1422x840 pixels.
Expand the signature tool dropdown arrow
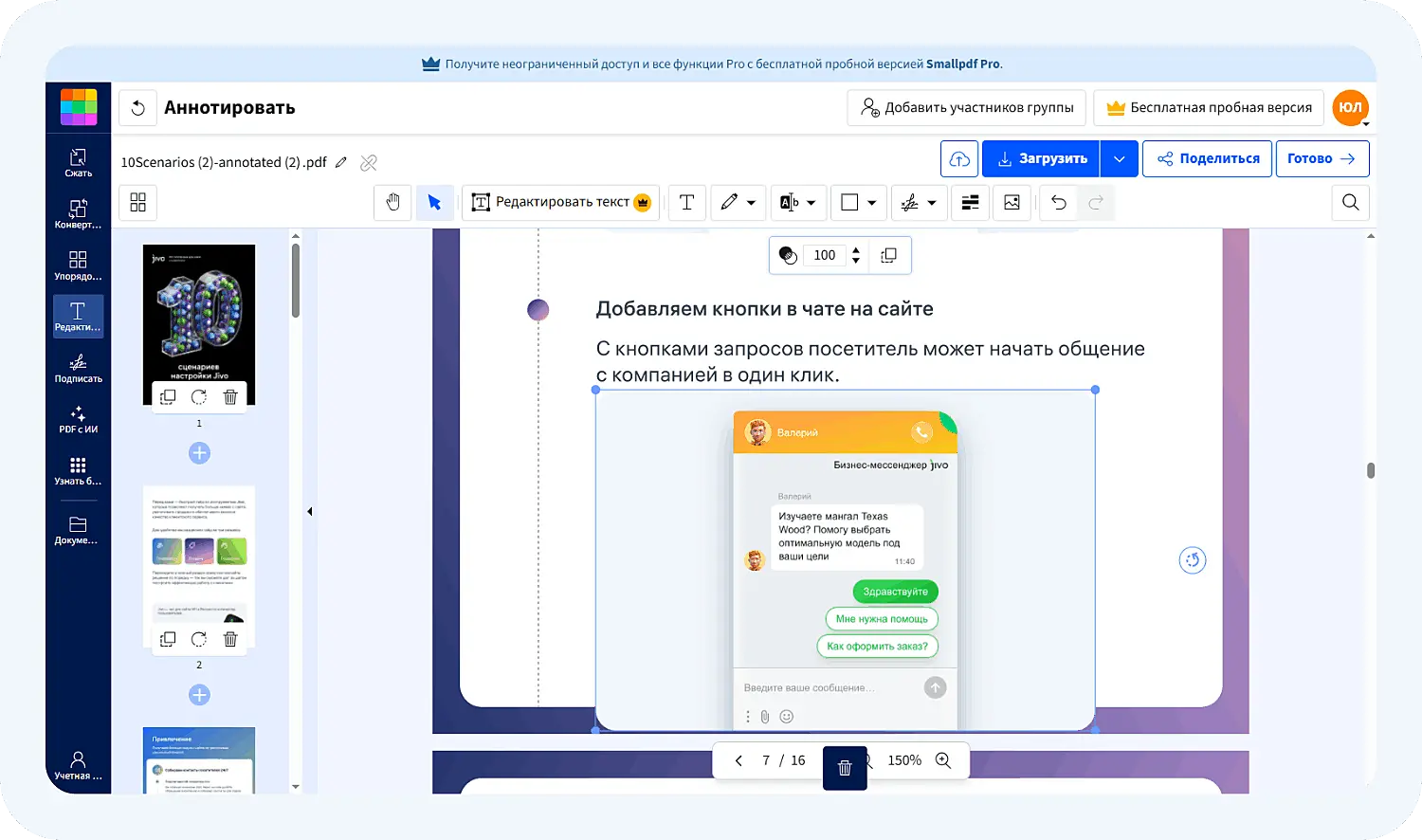click(x=932, y=203)
